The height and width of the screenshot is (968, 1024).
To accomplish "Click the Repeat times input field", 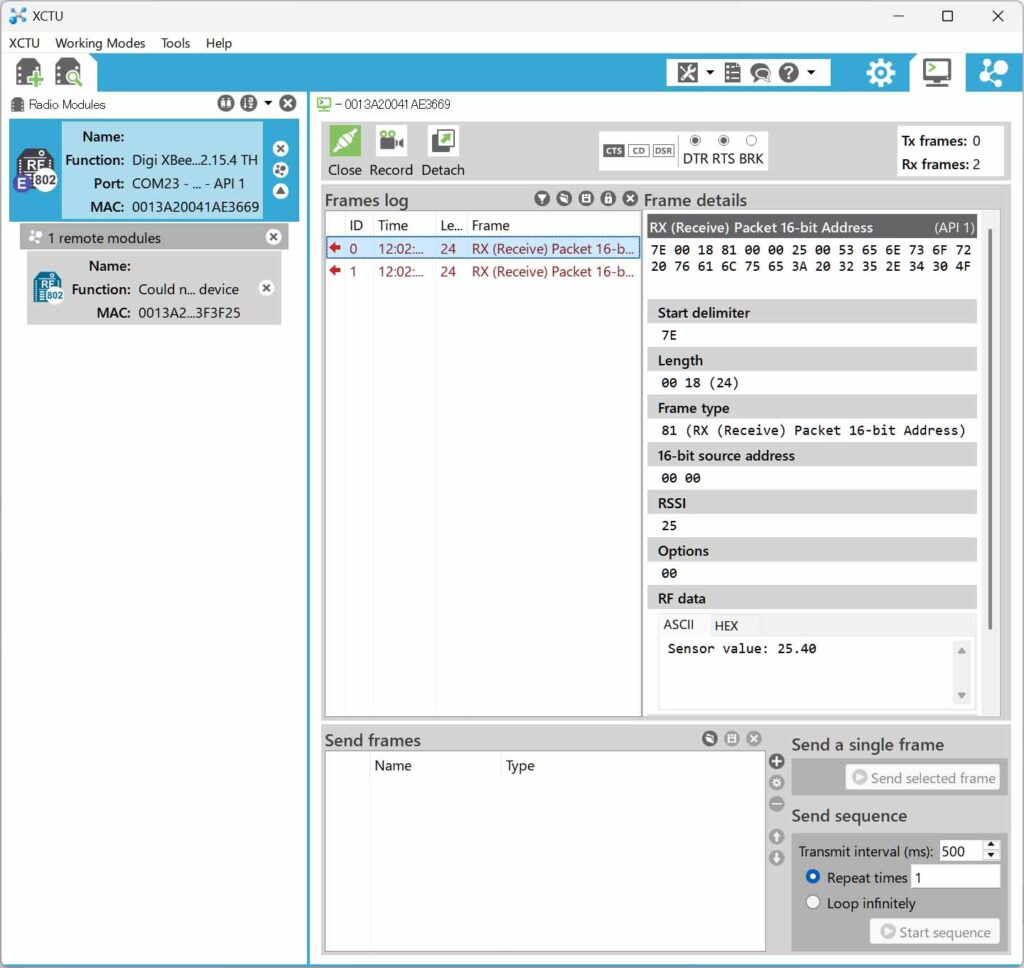I will coord(955,877).
